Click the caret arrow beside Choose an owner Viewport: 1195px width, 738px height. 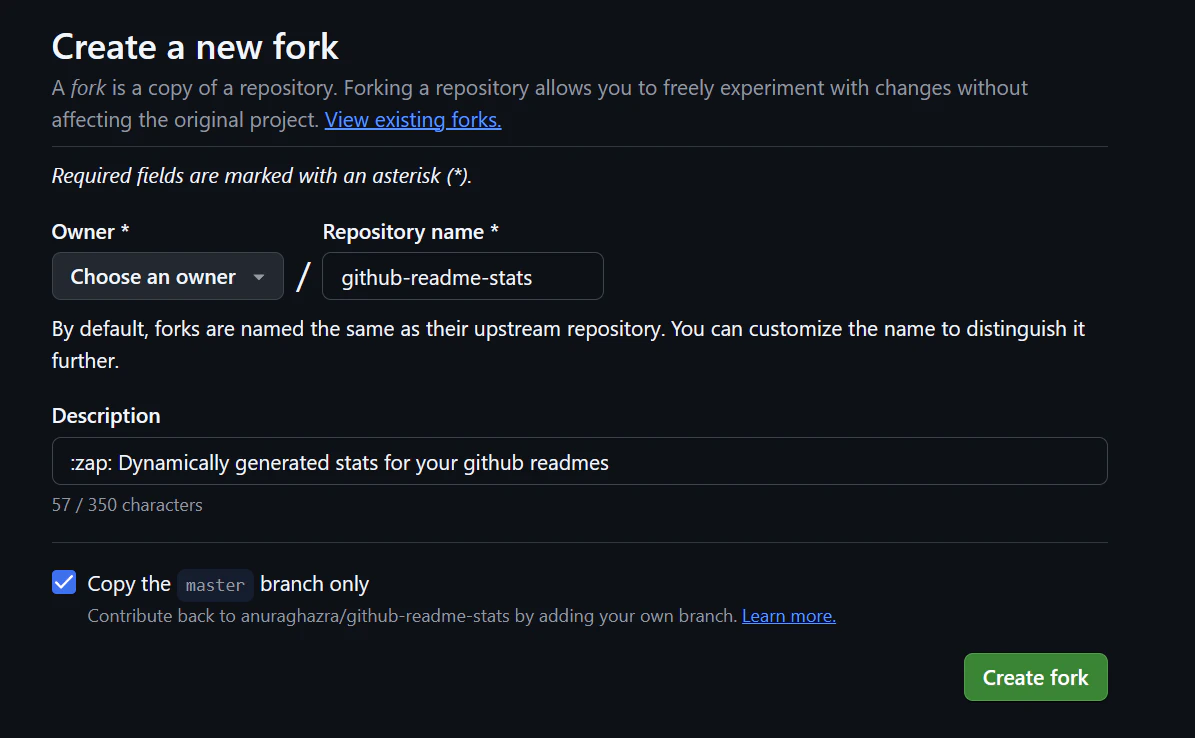click(x=259, y=278)
